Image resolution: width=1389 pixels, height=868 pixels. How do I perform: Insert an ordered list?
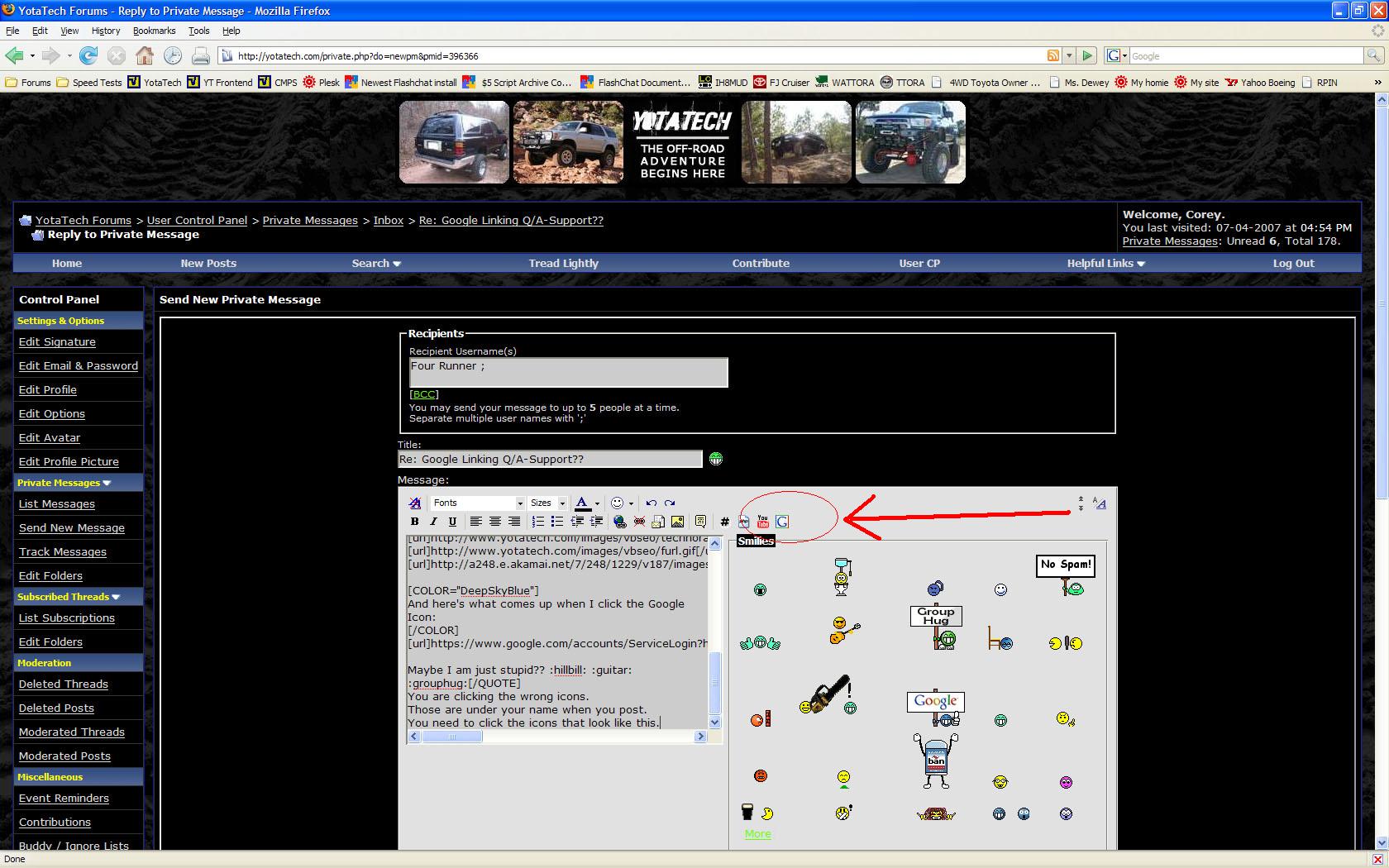(x=537, y=522)
